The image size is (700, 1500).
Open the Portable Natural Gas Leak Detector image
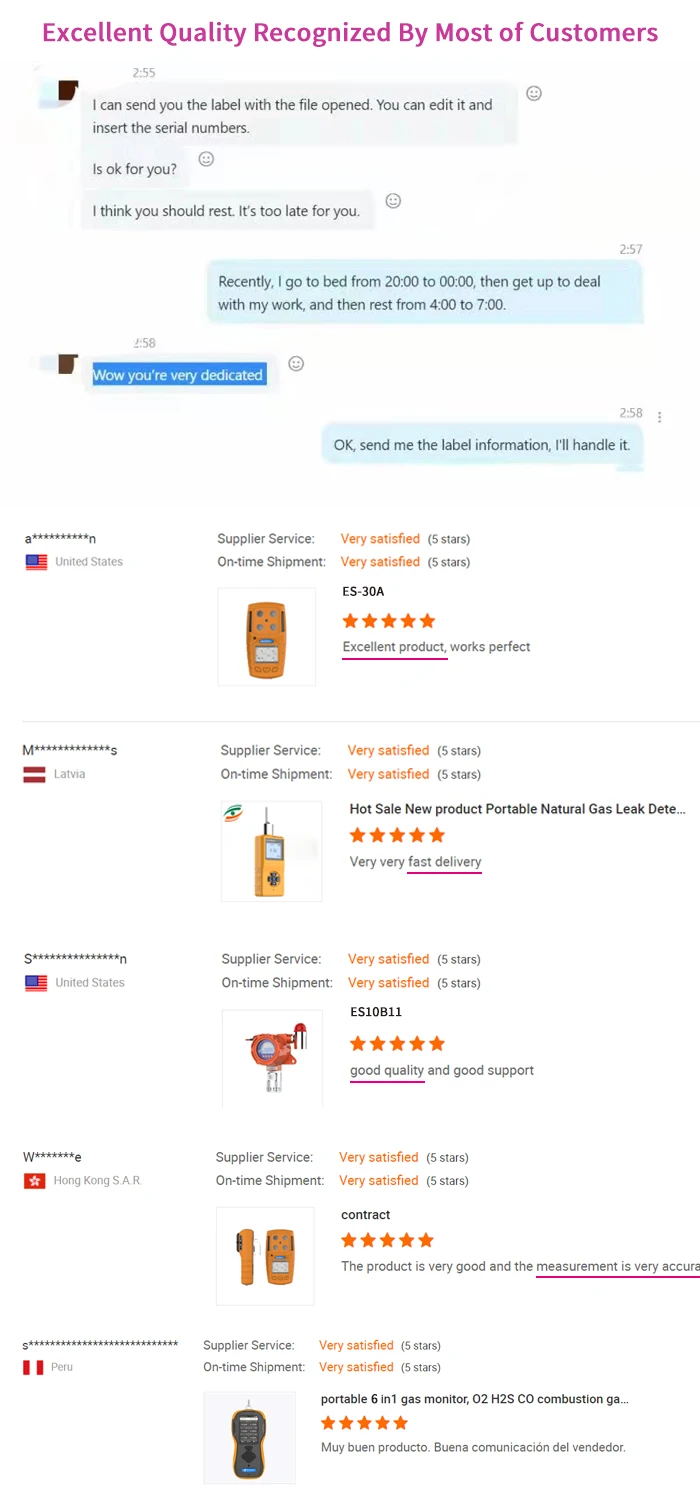(x=272, y=851)
